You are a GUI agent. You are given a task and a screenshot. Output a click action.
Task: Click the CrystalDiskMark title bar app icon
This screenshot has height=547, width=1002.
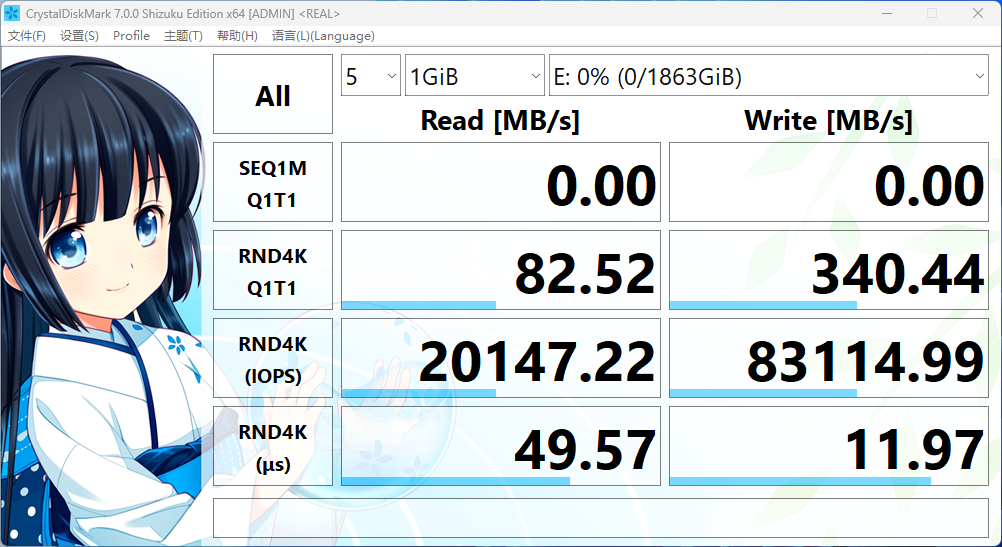tap(12, 14)
